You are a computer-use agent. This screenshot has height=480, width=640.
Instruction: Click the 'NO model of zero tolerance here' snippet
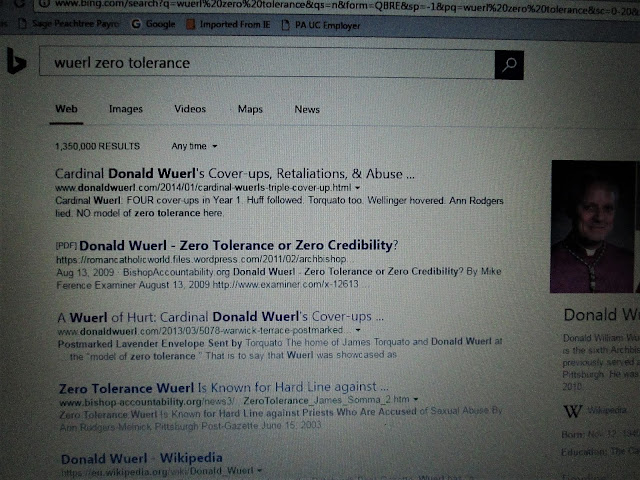(149, 213)
